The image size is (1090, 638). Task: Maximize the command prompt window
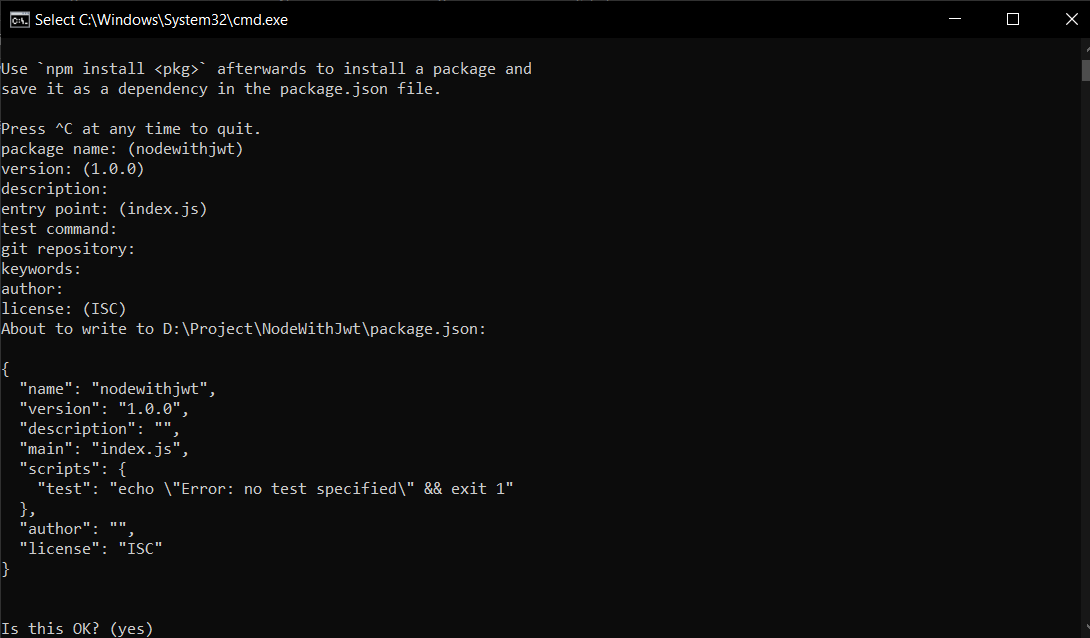[x=1013, y=19]
